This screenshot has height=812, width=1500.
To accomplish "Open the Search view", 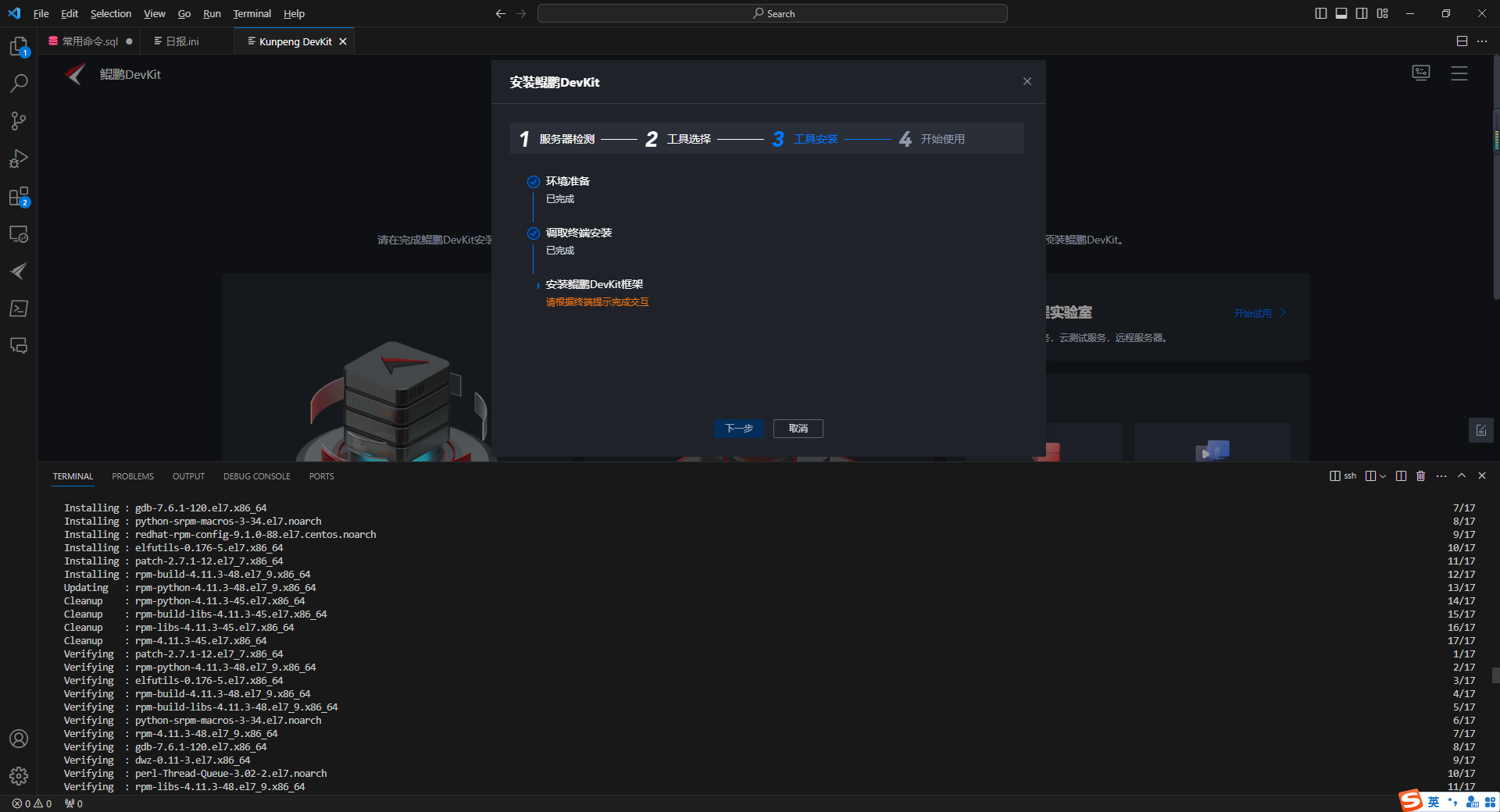I will point(19,82).
